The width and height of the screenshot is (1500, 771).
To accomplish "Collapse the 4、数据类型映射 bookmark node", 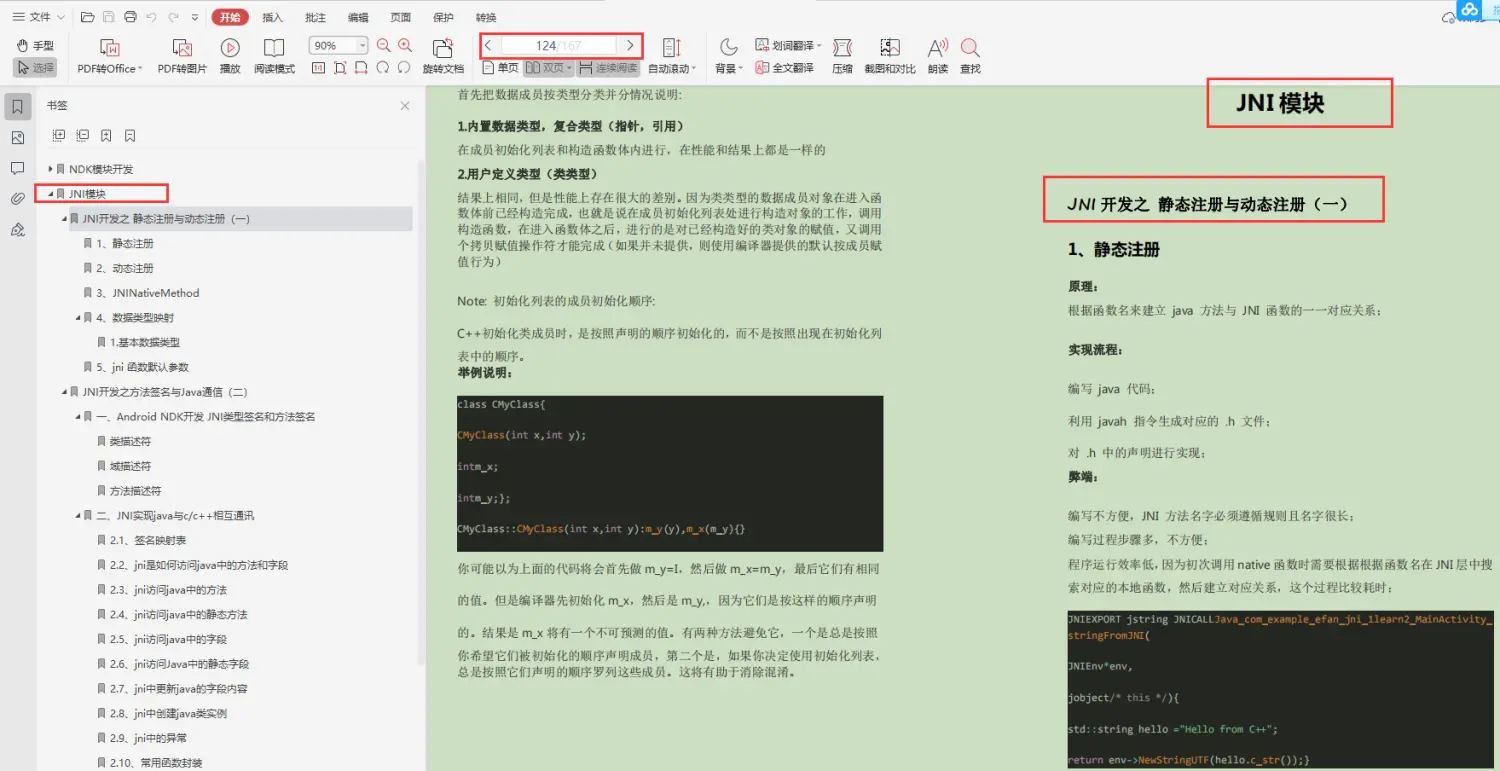I will coord(78,318).
